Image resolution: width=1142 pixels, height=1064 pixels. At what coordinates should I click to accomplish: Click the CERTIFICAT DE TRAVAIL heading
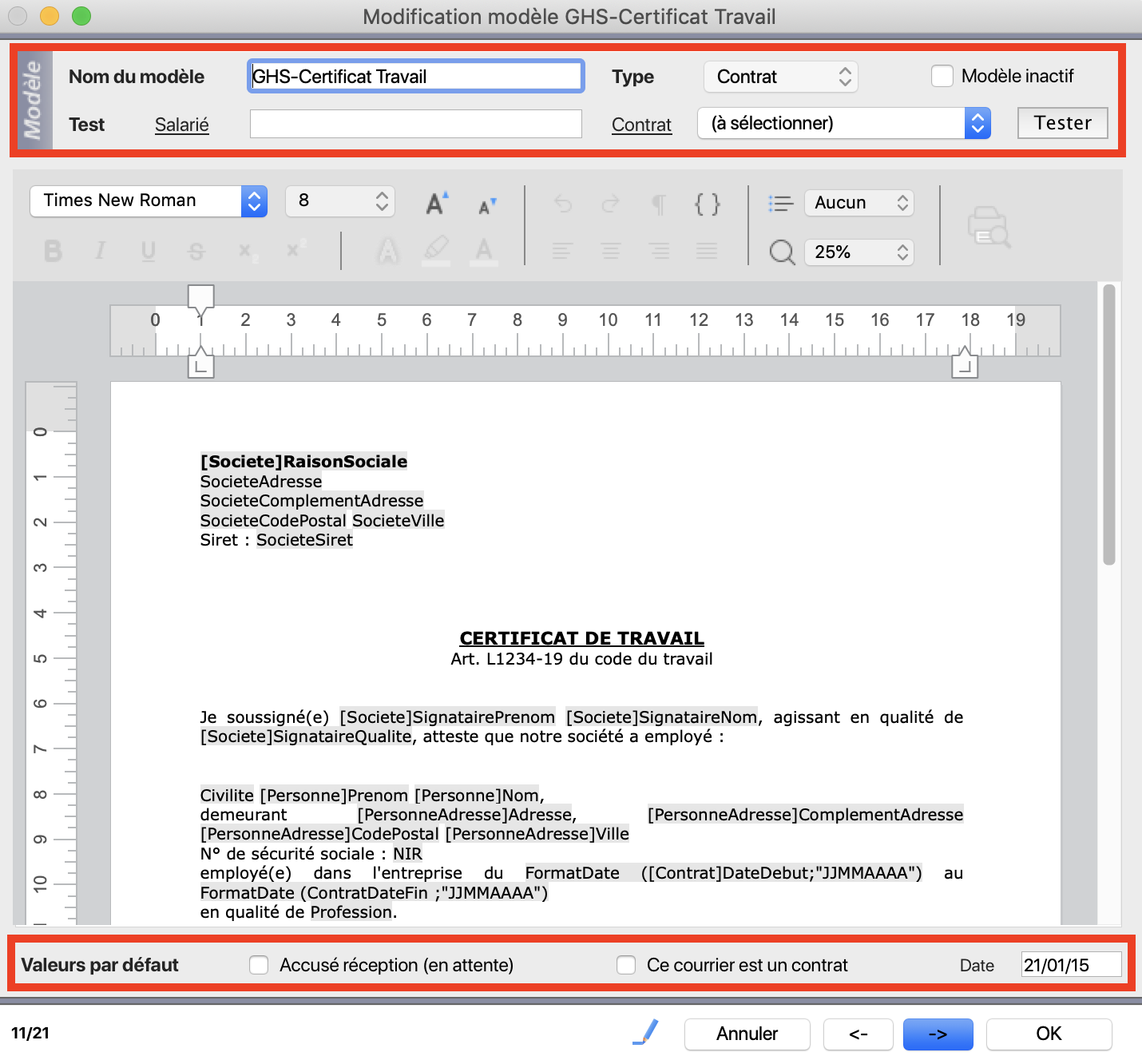point(582,638)
